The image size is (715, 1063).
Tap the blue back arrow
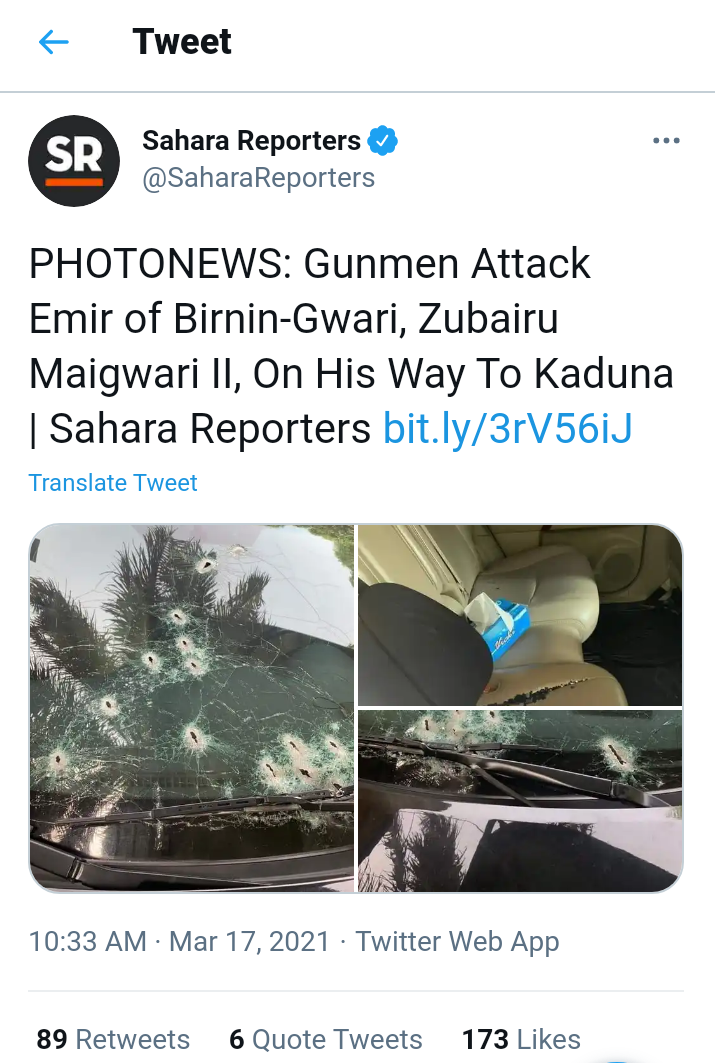pos(54,42)
